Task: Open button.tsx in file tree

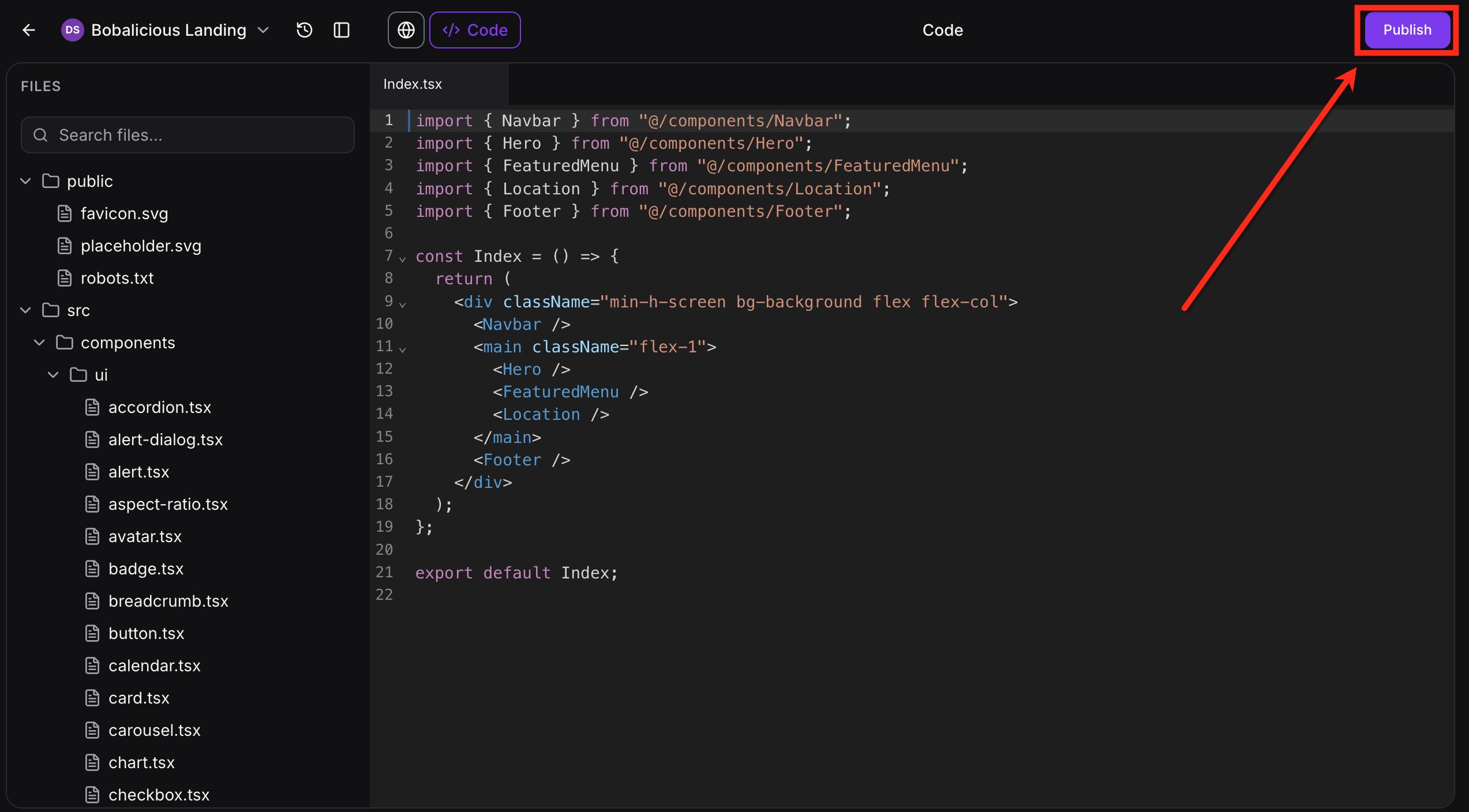Action: (146, 633)
